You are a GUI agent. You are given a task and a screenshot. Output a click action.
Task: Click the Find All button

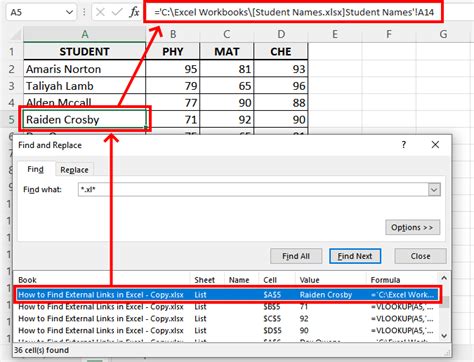pos(296,256)
